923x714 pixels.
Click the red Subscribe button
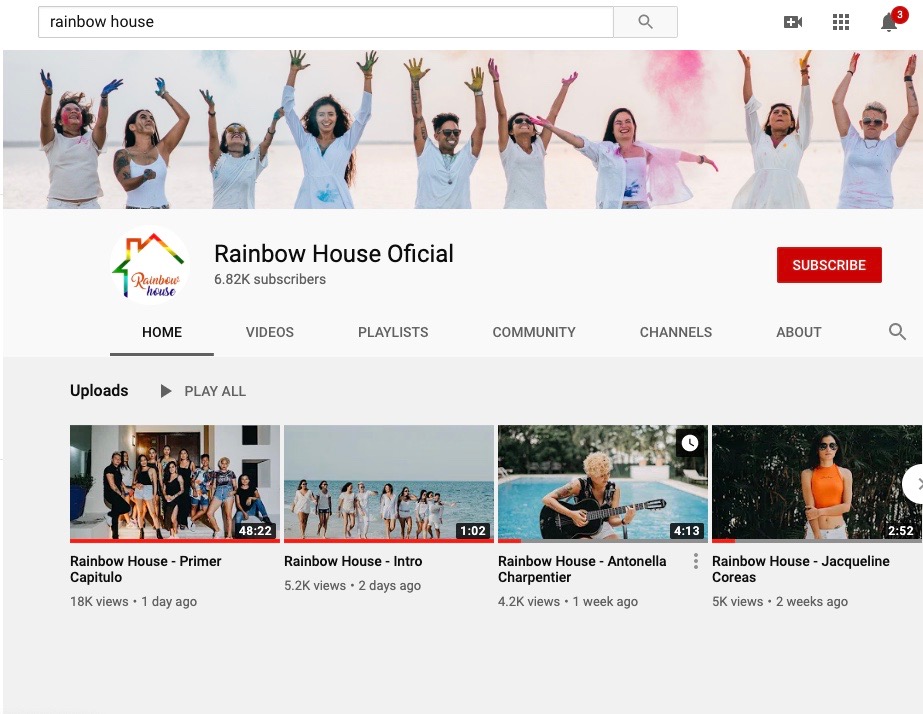pos(829,265)
